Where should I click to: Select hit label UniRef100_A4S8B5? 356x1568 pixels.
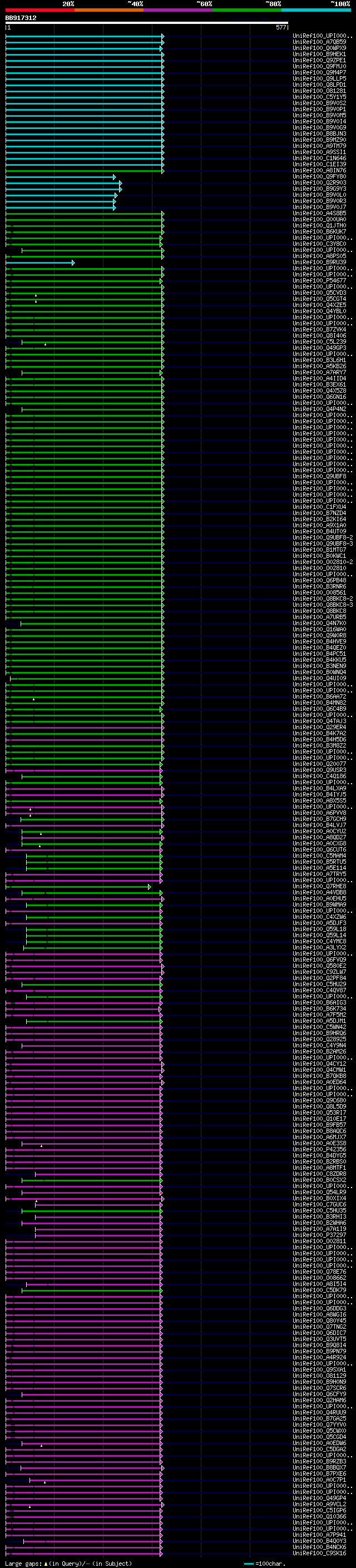point(319,213)
